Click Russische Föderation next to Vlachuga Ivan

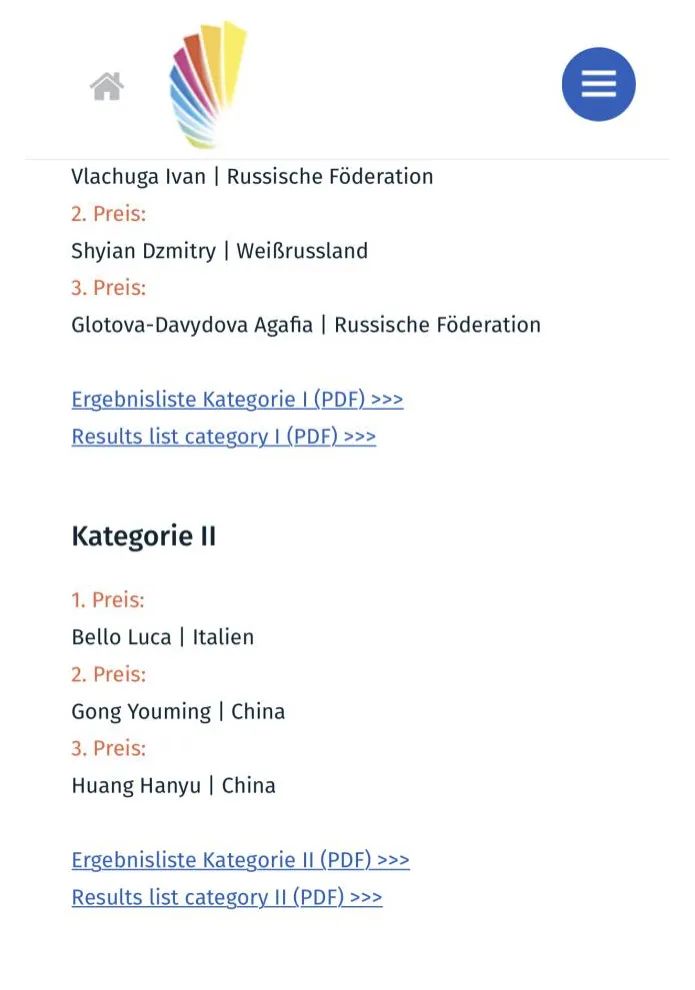tap(330, 176)
